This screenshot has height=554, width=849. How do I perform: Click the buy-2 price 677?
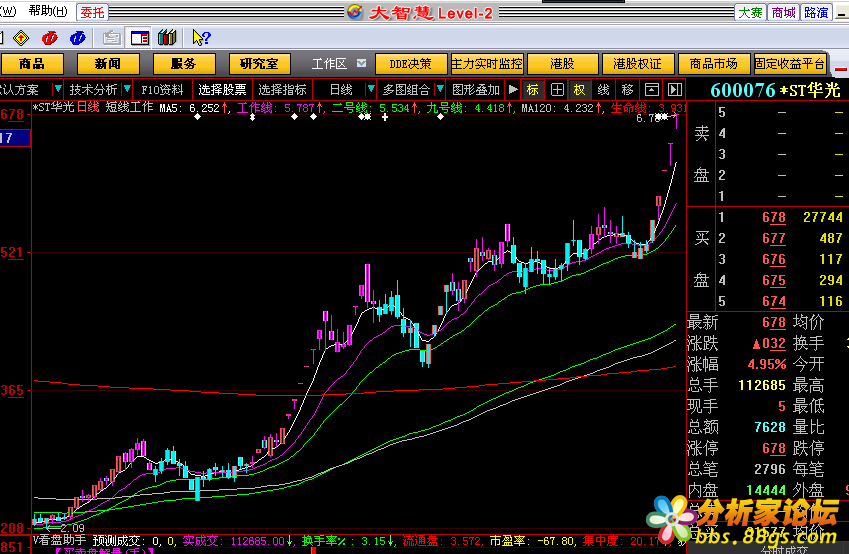(774, 238)
